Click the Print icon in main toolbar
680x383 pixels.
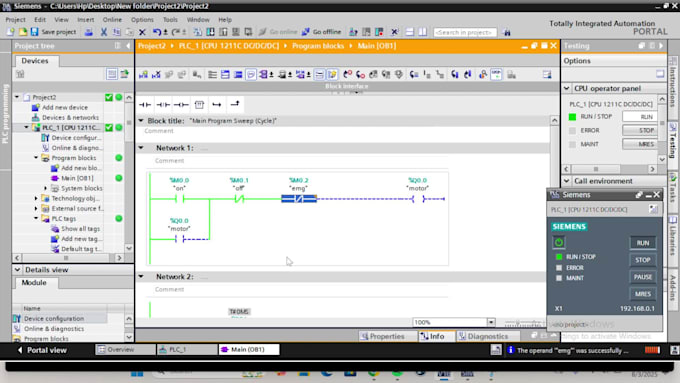coord(88,32)
